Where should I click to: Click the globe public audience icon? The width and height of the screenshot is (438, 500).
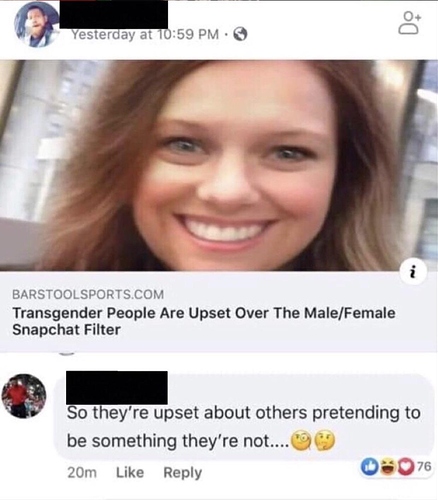click(240, 34)
